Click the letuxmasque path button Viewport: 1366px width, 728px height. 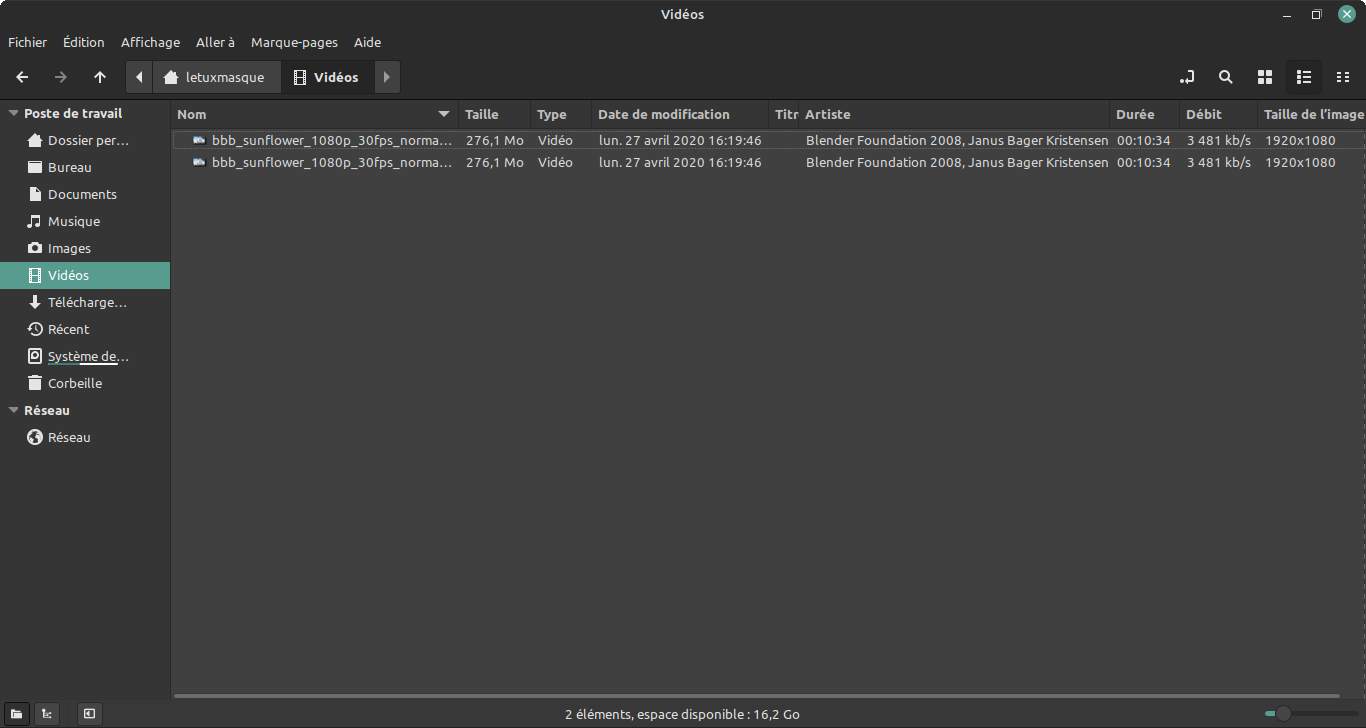pyautogui.click(x=216, y=77)
